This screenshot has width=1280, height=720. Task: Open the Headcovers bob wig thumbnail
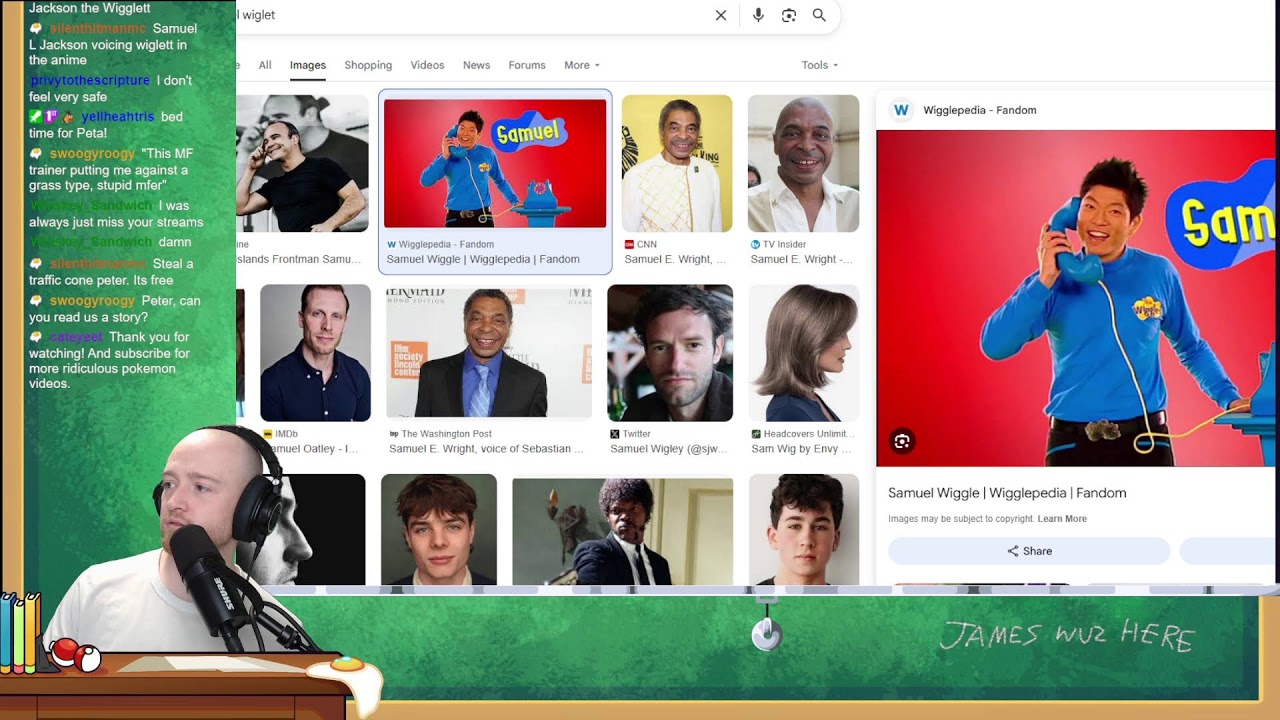tap(804, 353)
